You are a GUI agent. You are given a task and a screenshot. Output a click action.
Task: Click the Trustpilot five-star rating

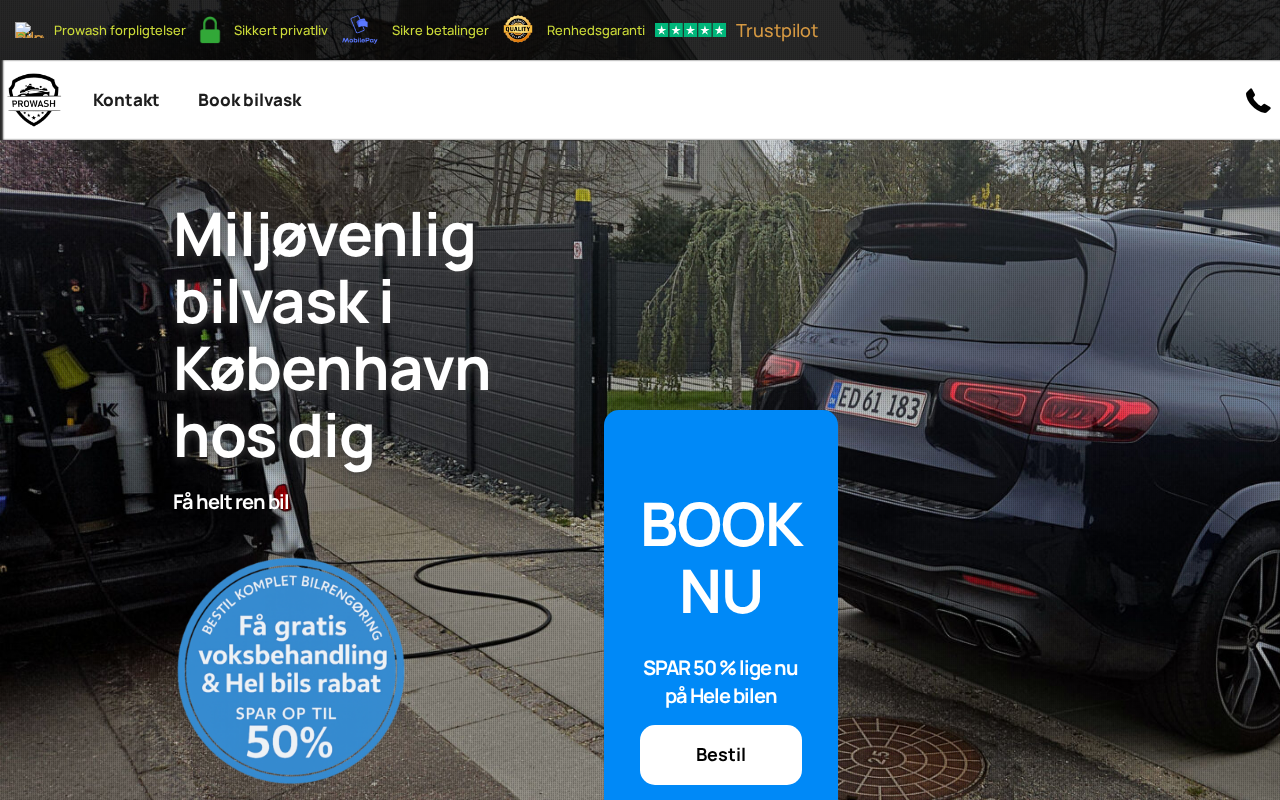pyautogui.click(x=690, y=30)
